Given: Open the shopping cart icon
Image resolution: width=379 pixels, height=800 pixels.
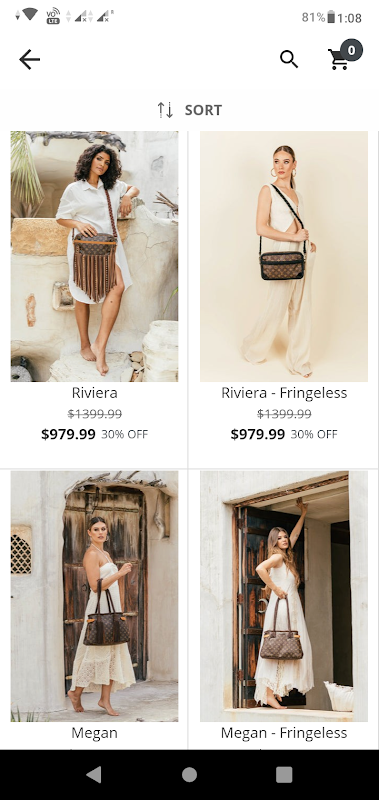Looking at the screenshot, I should pos(338,60).
